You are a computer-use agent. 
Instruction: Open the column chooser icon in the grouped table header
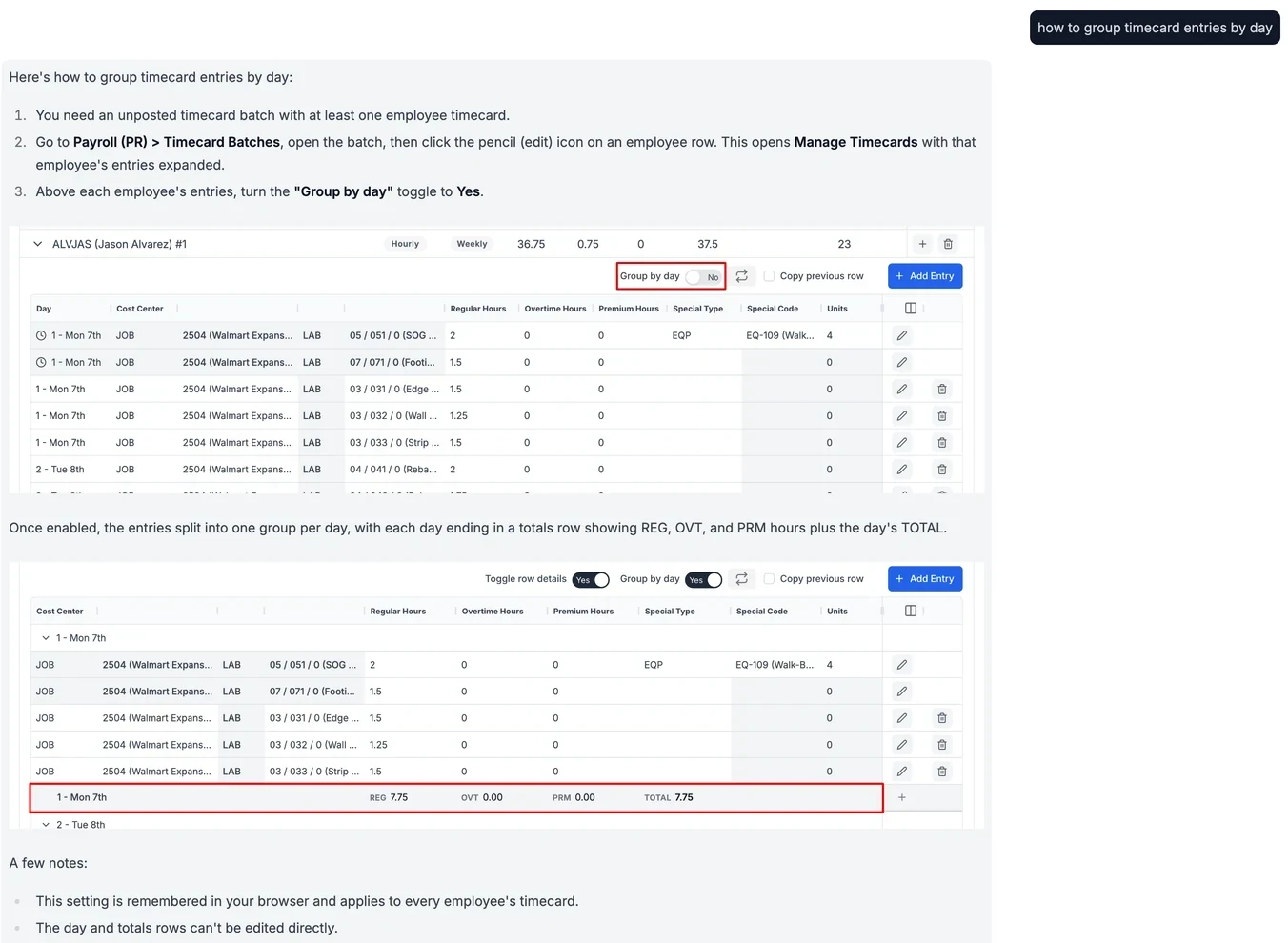[911, 612]
